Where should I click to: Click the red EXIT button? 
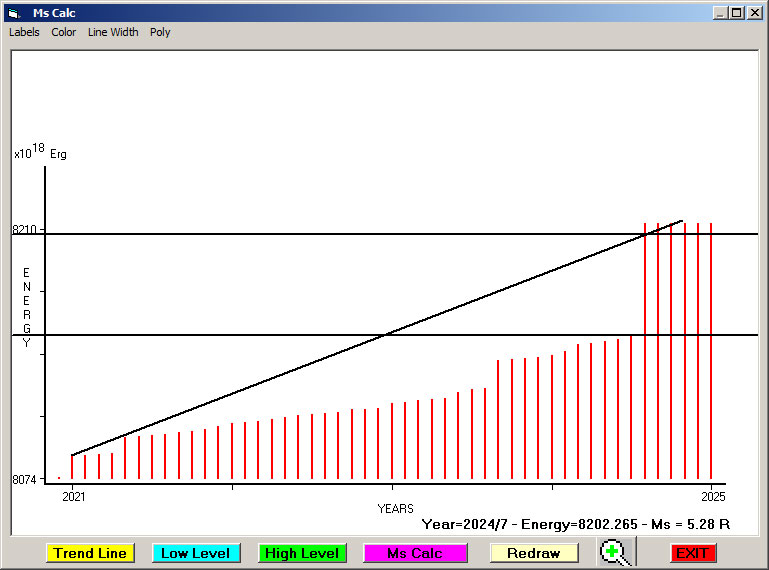(x=691, y=553)
